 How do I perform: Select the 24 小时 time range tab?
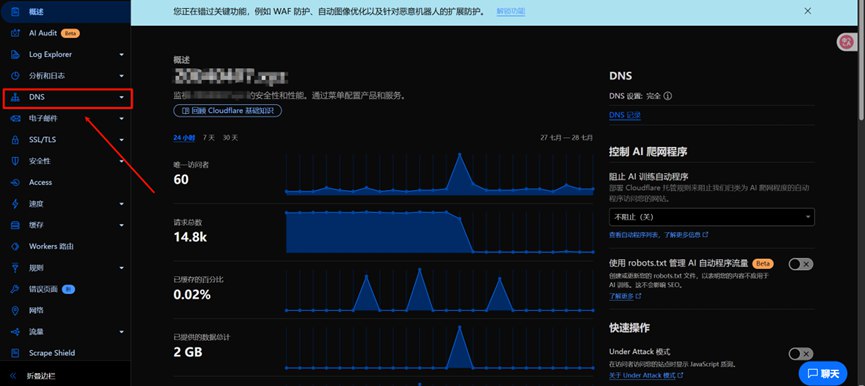click(x=184, y=138)
